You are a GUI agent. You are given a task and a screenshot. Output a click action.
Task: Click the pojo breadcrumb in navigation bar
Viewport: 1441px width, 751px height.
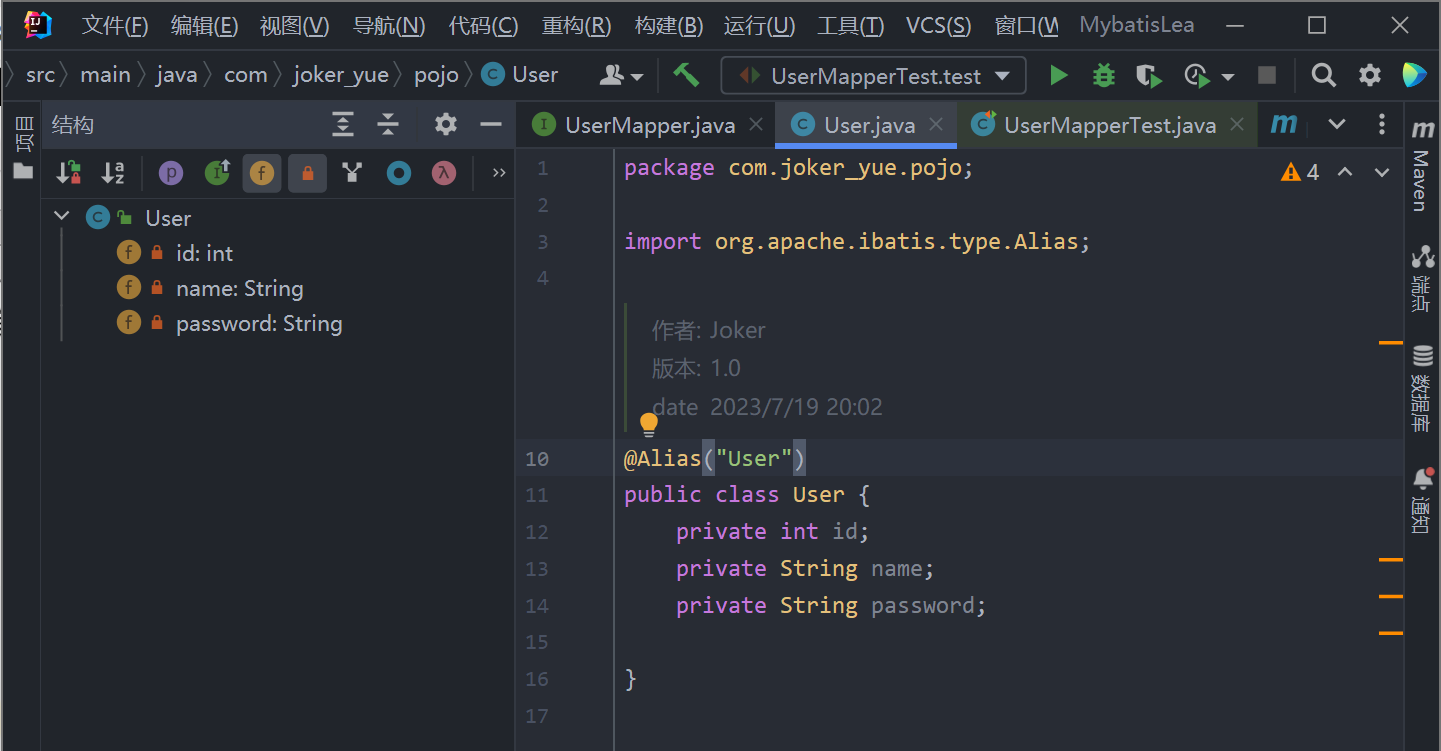436,75
